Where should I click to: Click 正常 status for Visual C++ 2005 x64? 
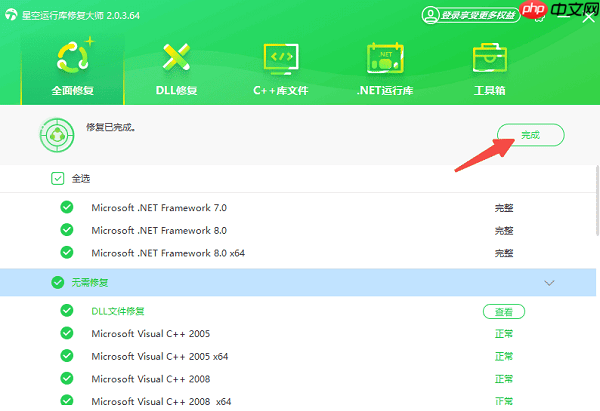[504, 356]
